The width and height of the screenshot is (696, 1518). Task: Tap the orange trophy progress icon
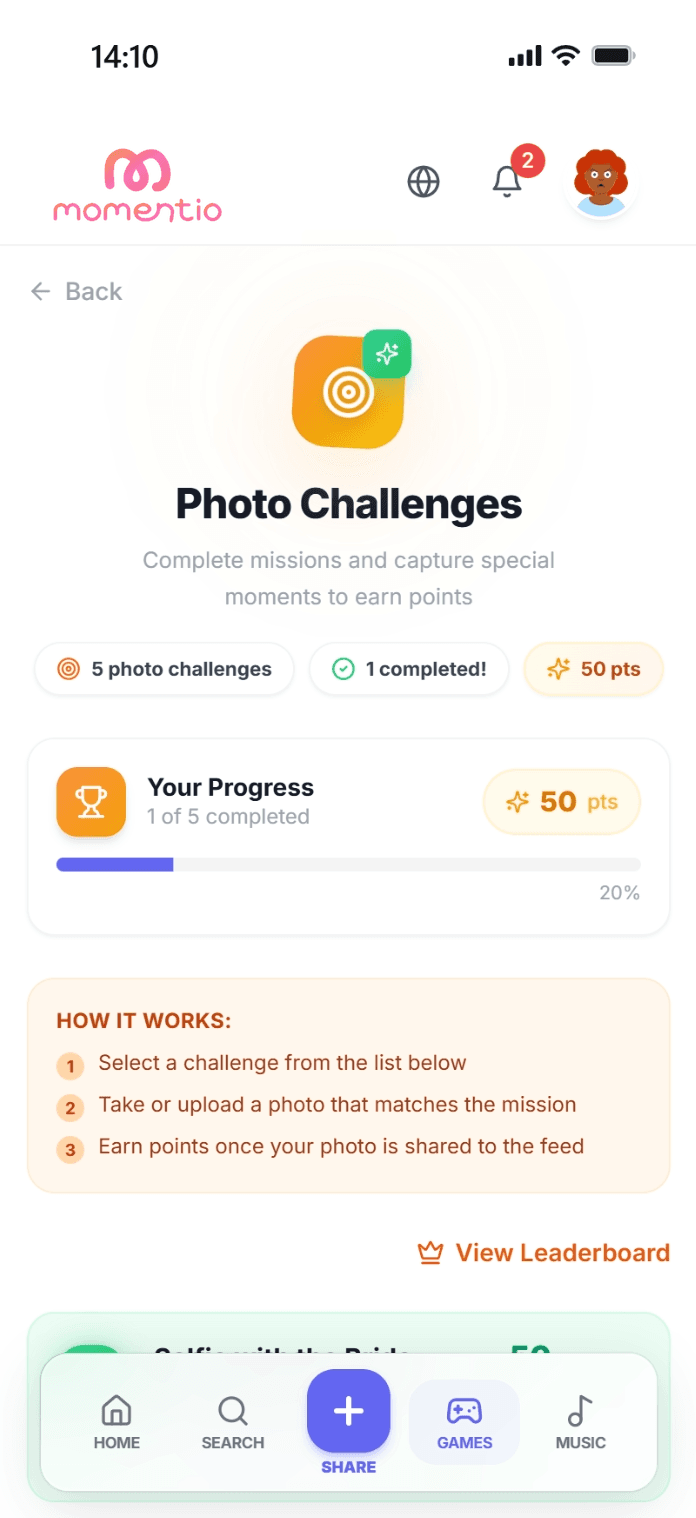coord(91,802)
